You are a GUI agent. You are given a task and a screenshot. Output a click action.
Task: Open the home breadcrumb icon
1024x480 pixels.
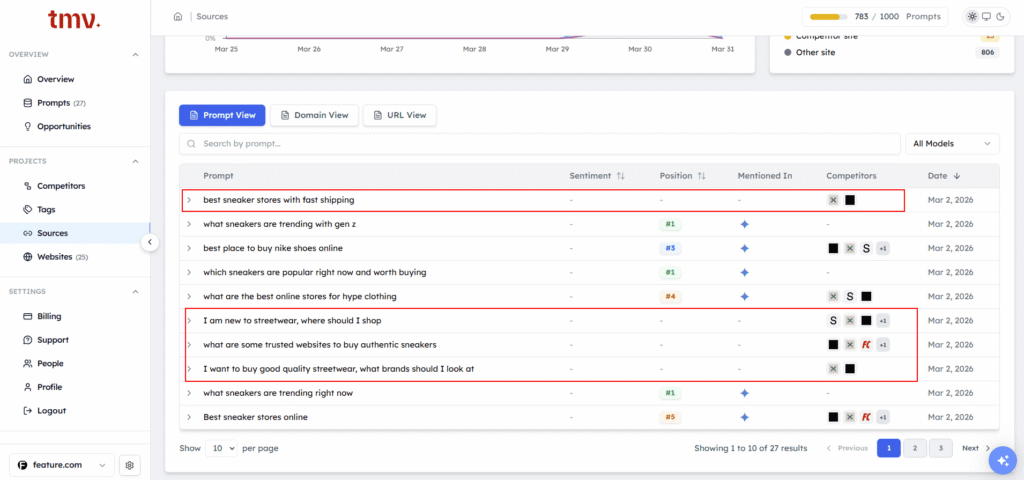pos(178,16)
